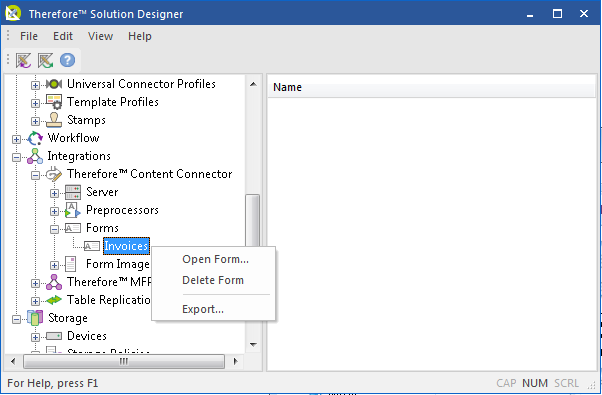Select the Server label

click(x=102, y=192)
